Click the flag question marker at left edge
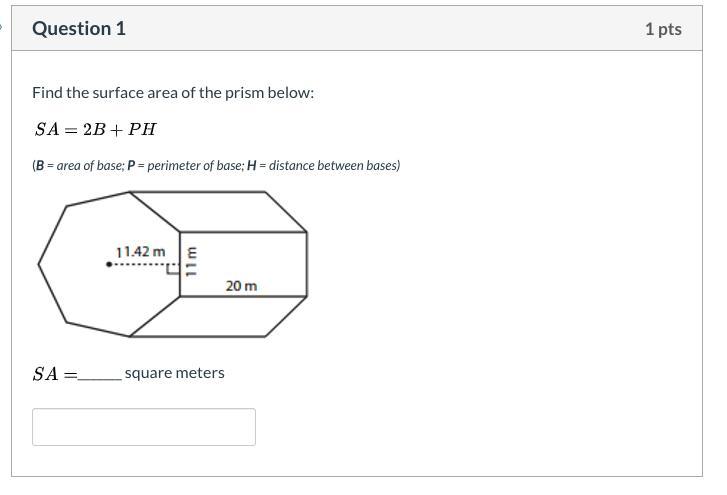The height and width of the screenshot is (495, 727). (x=2, y=27)
